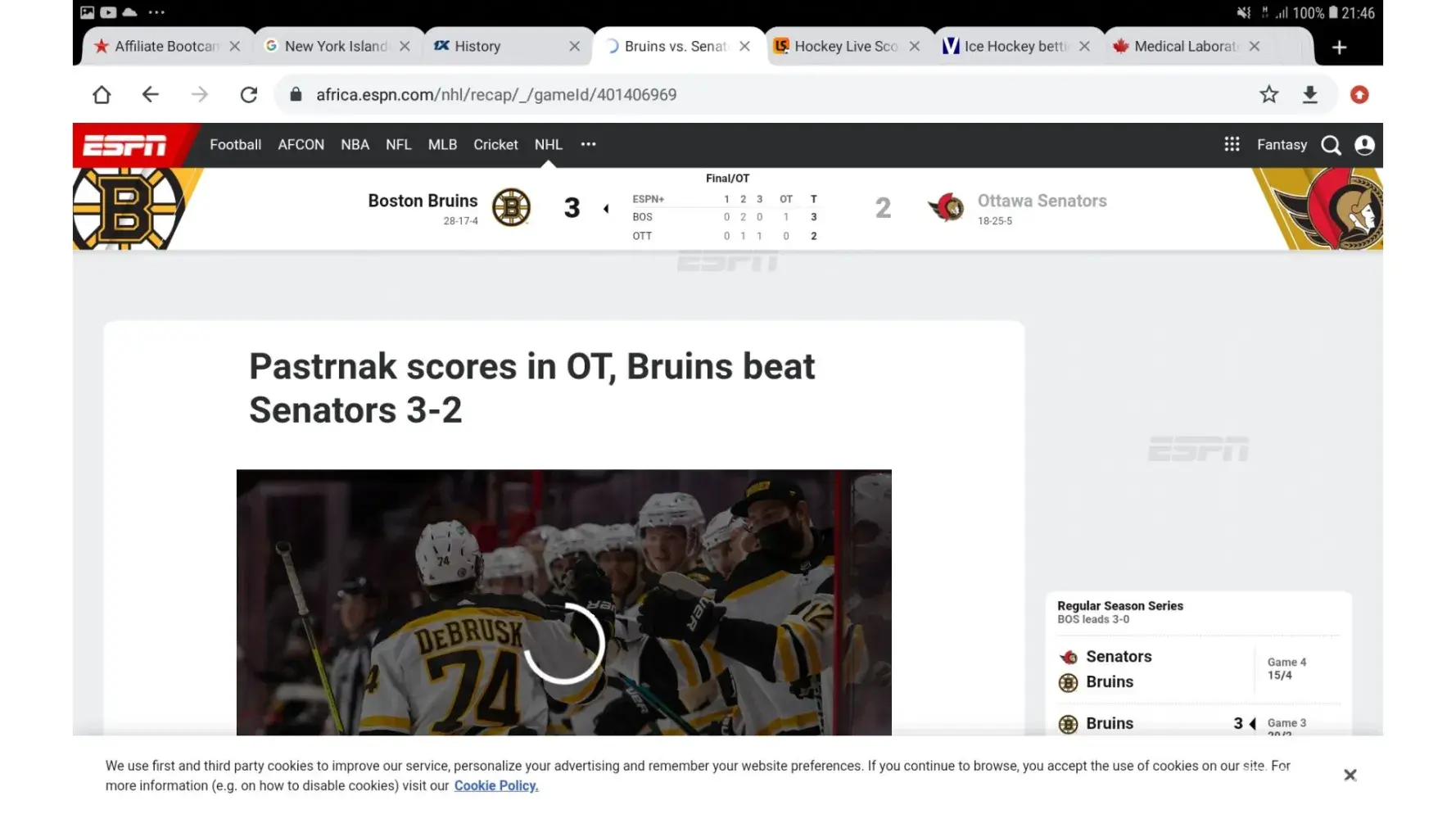
Task: Switch to the Hockey Live Scores tab
Action: 845,47
